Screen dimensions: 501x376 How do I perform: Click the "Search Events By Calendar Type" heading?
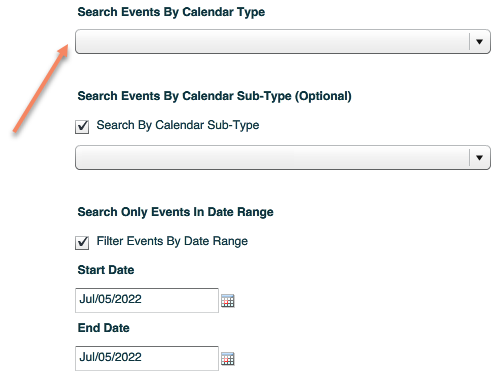pyautogui.click(x=171, y=12)
